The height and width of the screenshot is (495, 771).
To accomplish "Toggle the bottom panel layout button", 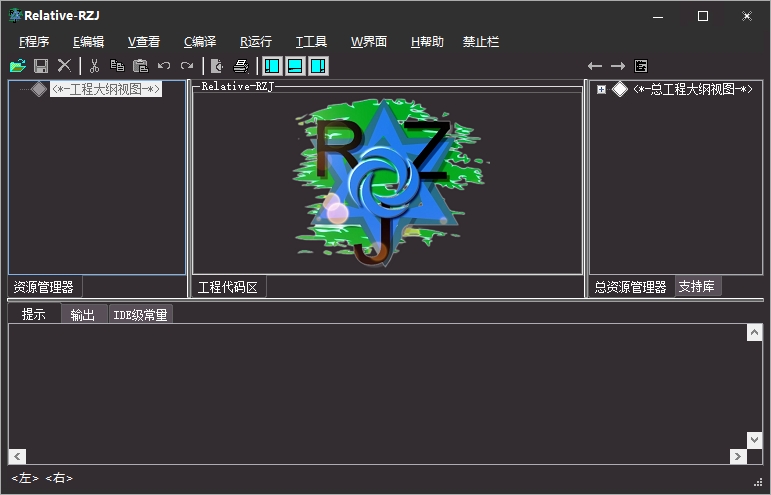I will click(x=295, y=66).
